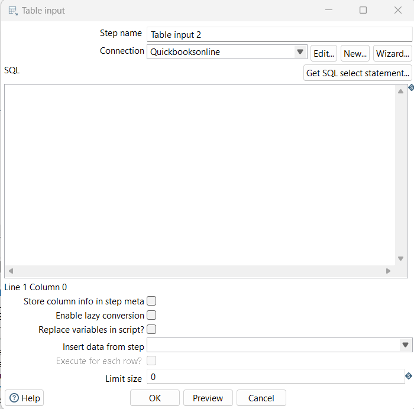Click SQL editor scroll left arrow
This screenshot has width=415, height=410.
click(x=11, y=271)
